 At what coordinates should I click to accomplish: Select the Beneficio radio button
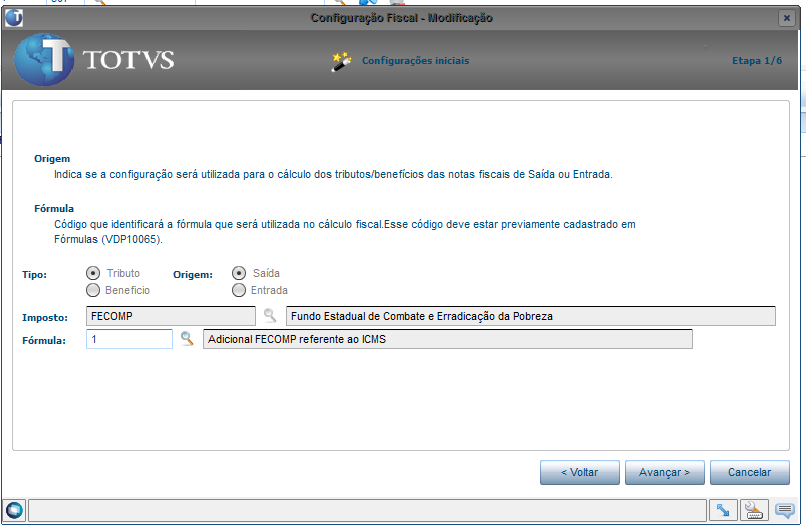[93, 290]
